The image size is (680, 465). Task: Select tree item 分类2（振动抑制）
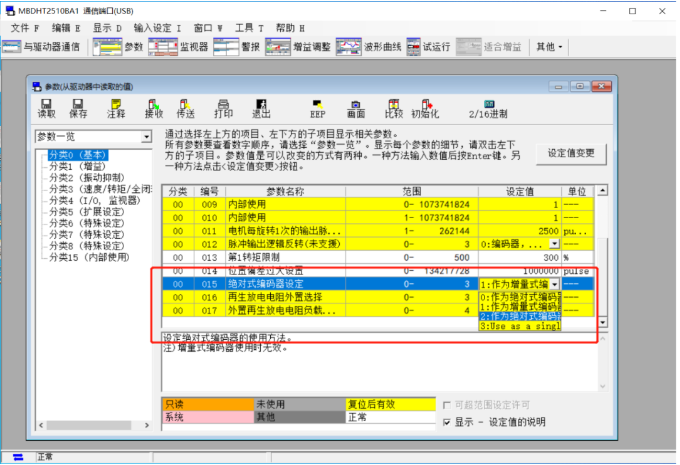click(87, 178)
